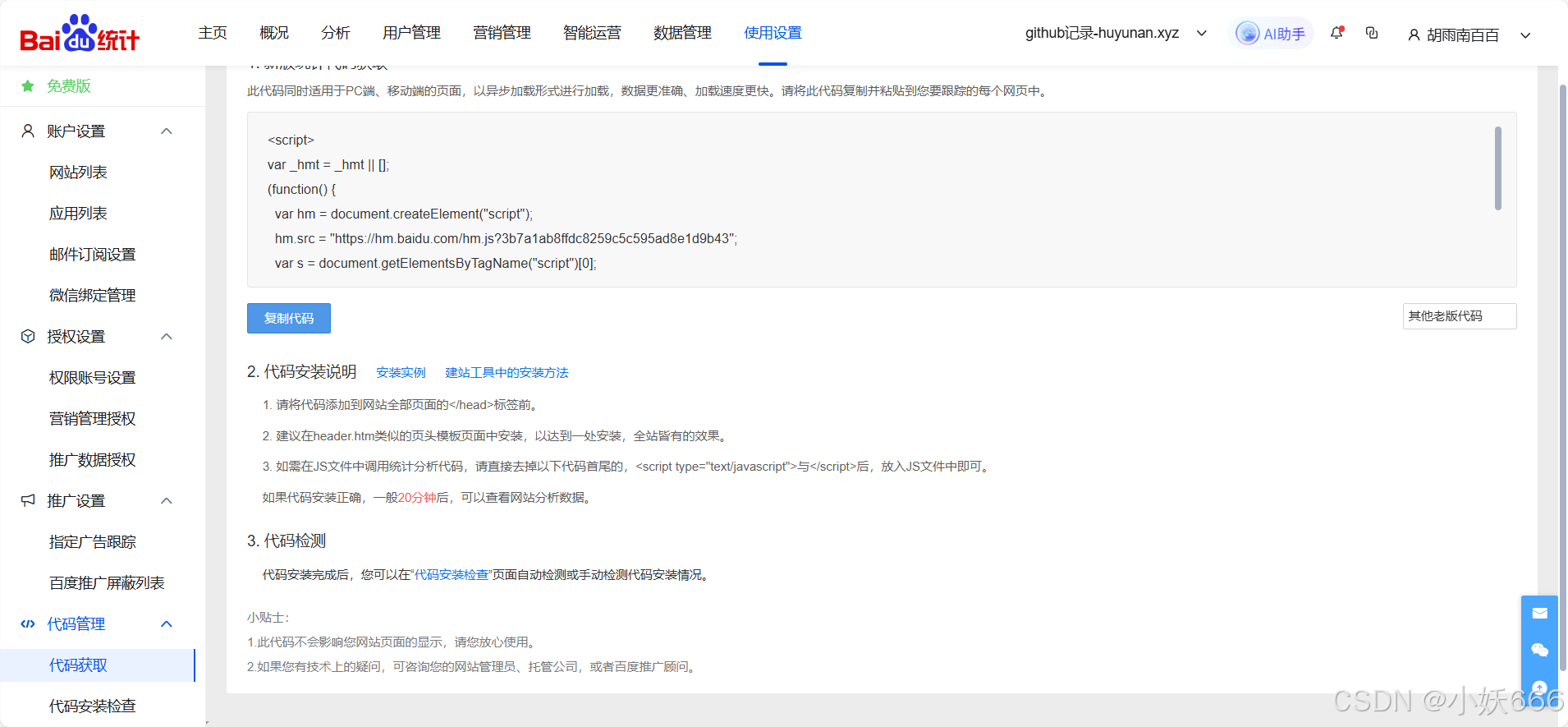The width and height of the screenshot is (1568, 727).
Task: Switch to the 概况 tab
Action: (274, 33)
